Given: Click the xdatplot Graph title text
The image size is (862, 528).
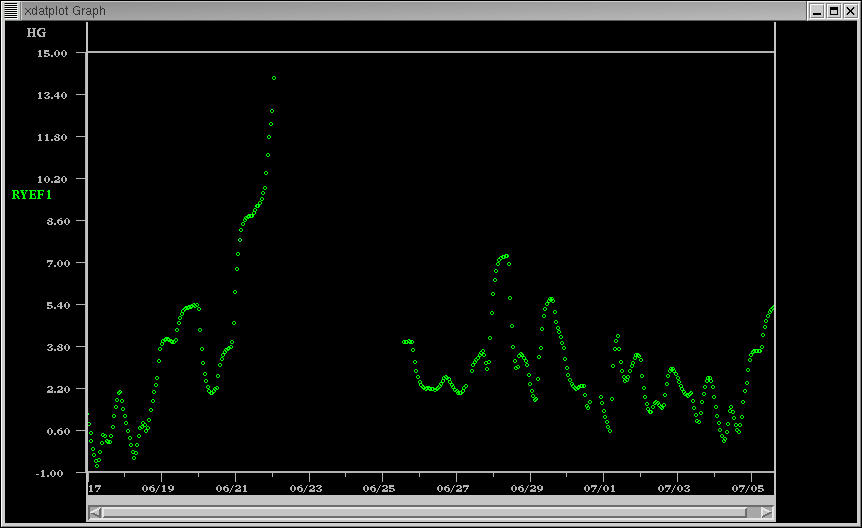Looking at the screenshot, I should (65, 10).
